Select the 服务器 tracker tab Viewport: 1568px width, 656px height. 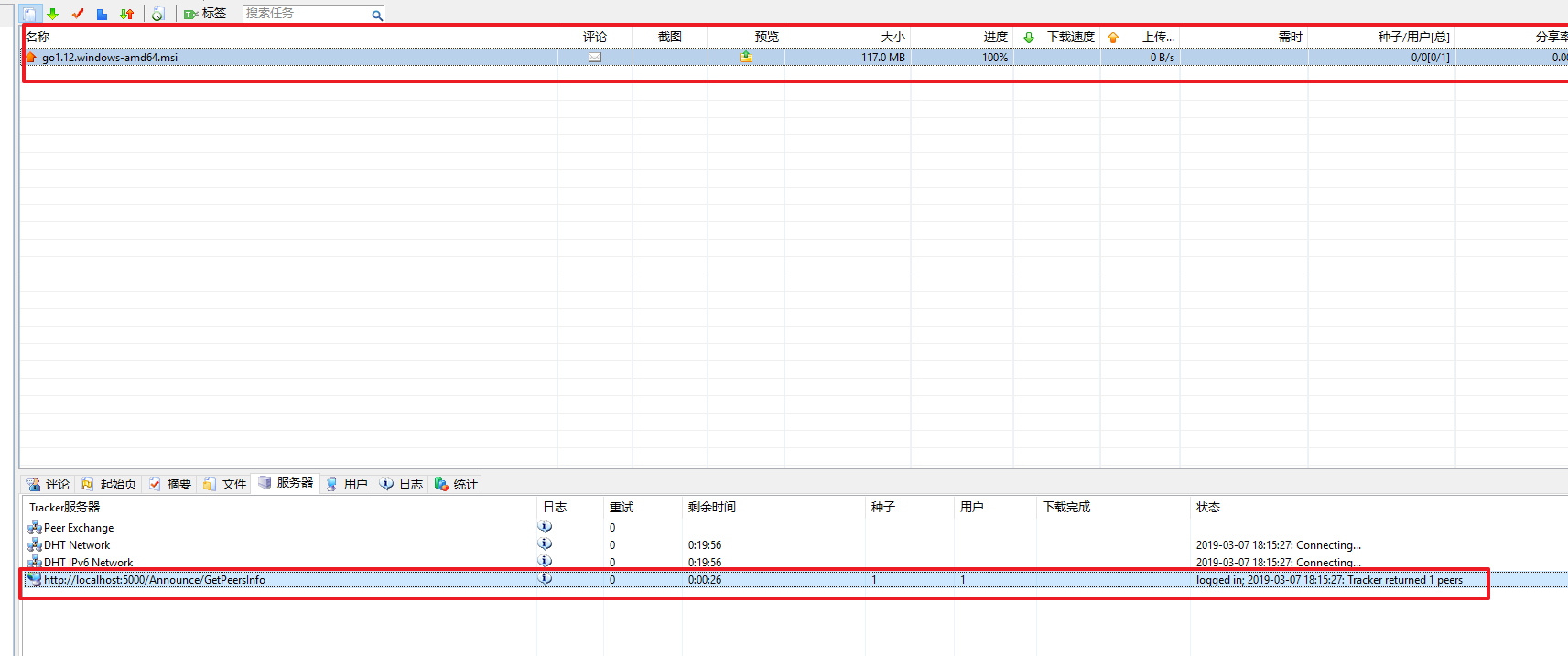click(x=287, y=482)
